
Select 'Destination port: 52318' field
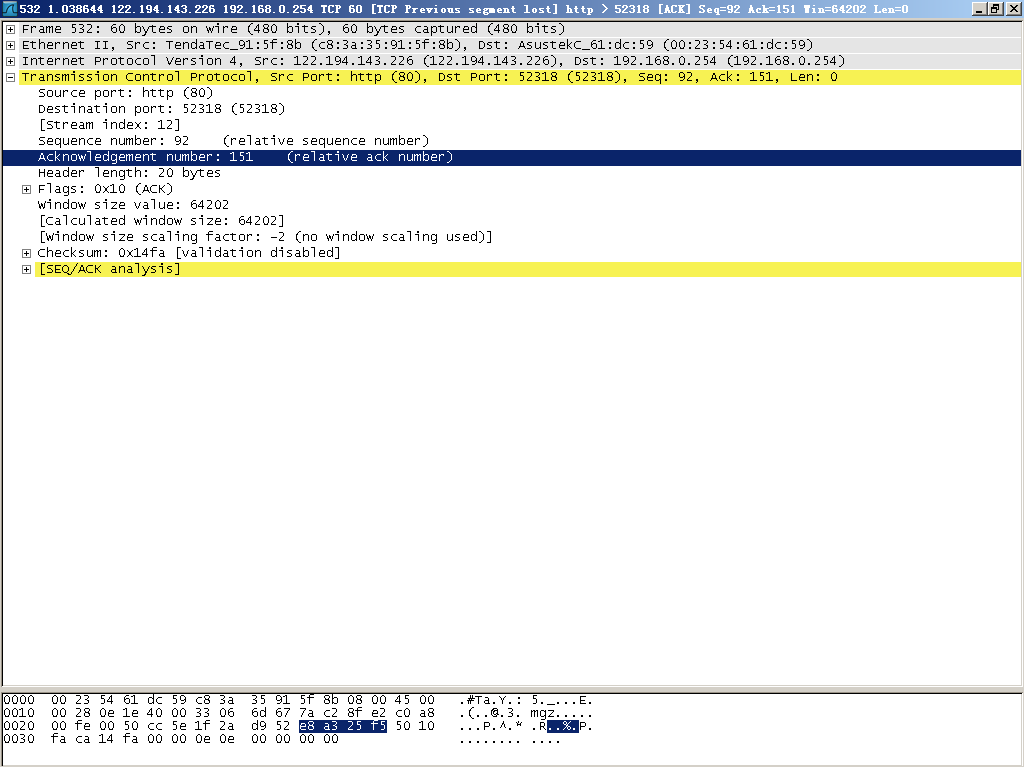click(x=161, y=109)
